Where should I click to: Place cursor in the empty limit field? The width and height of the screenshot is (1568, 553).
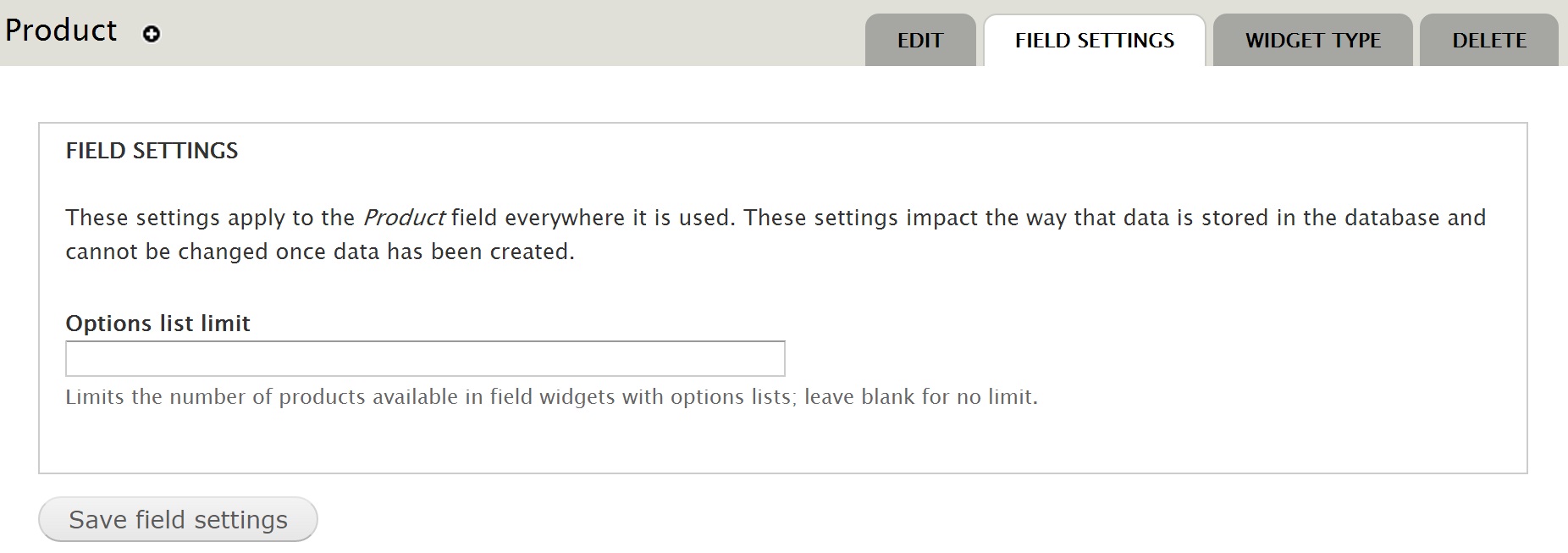425,358
